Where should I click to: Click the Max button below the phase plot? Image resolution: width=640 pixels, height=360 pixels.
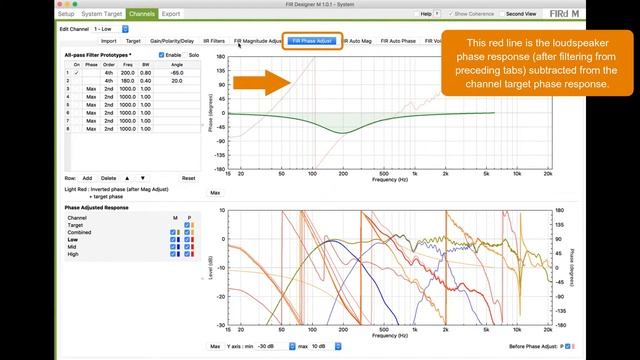click(x=215, y=193)
